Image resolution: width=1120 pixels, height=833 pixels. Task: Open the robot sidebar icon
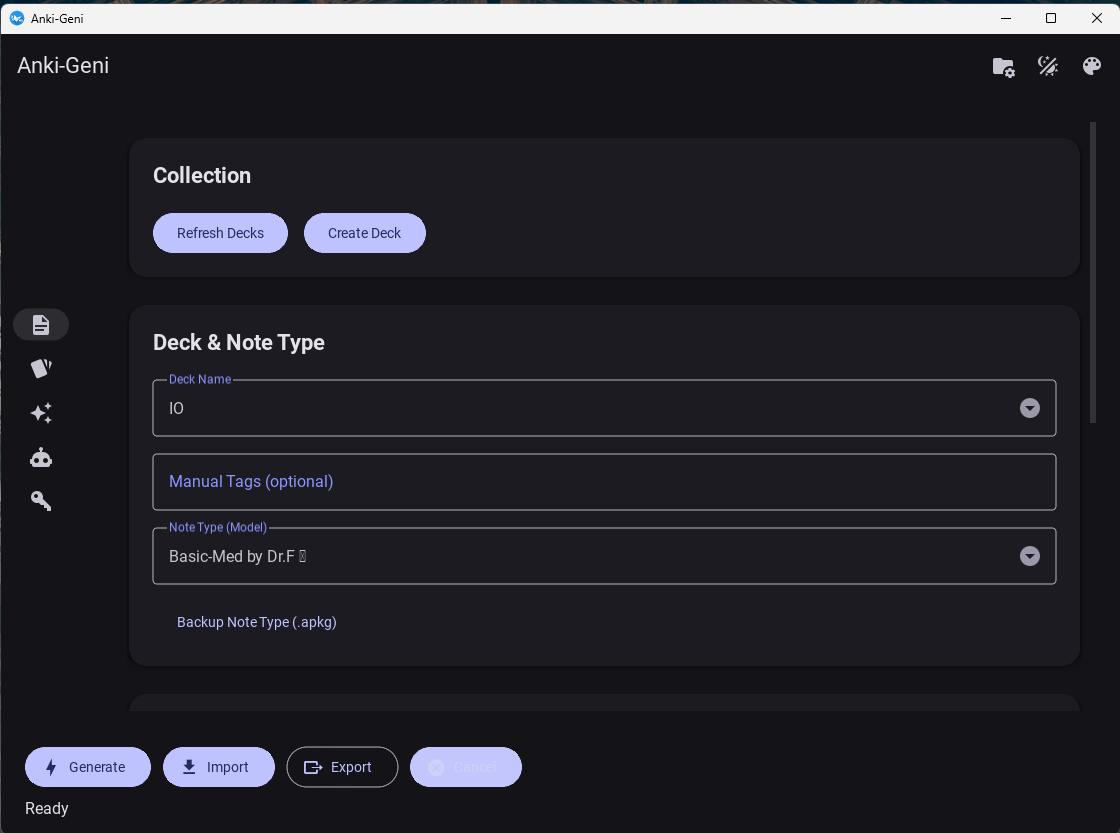pos(41,458)
